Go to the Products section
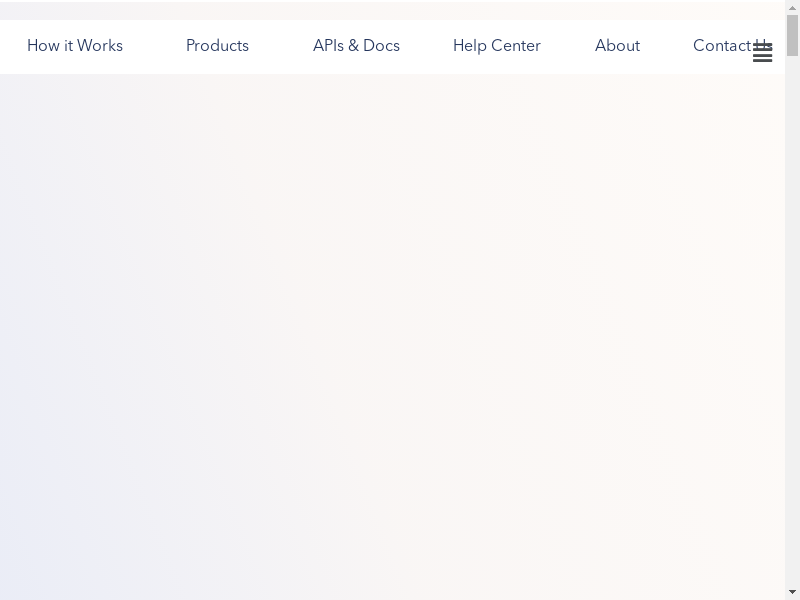This screenshot has height=600, width=800. (217, 46)
